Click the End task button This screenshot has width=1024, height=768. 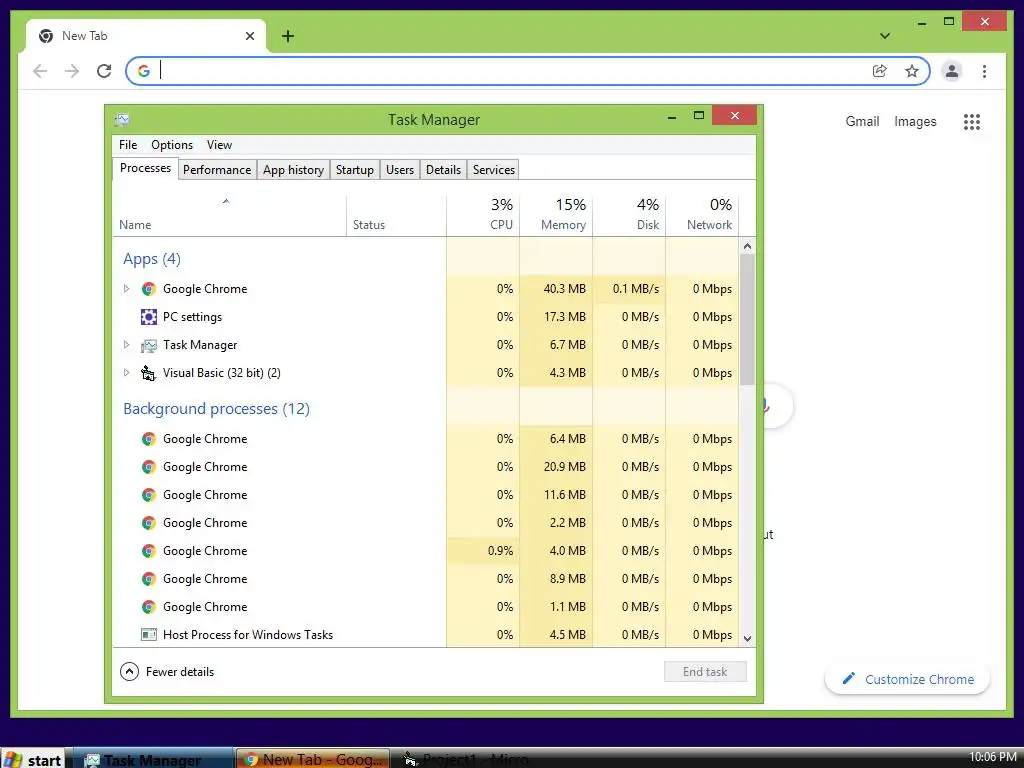tap(705, 671)
